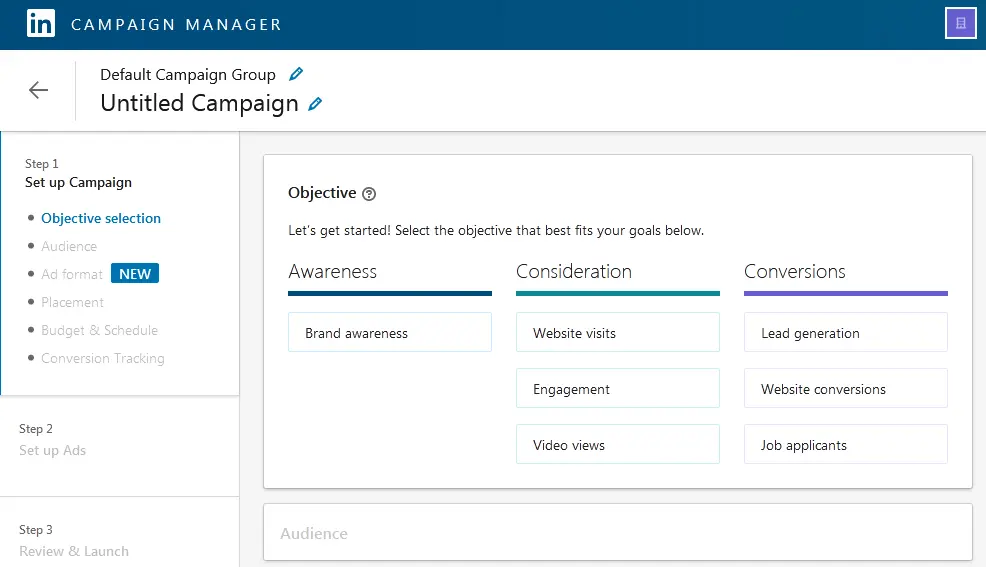
Task: Edit the Default Campaign Group name pencil
Action: click(295, 74)
